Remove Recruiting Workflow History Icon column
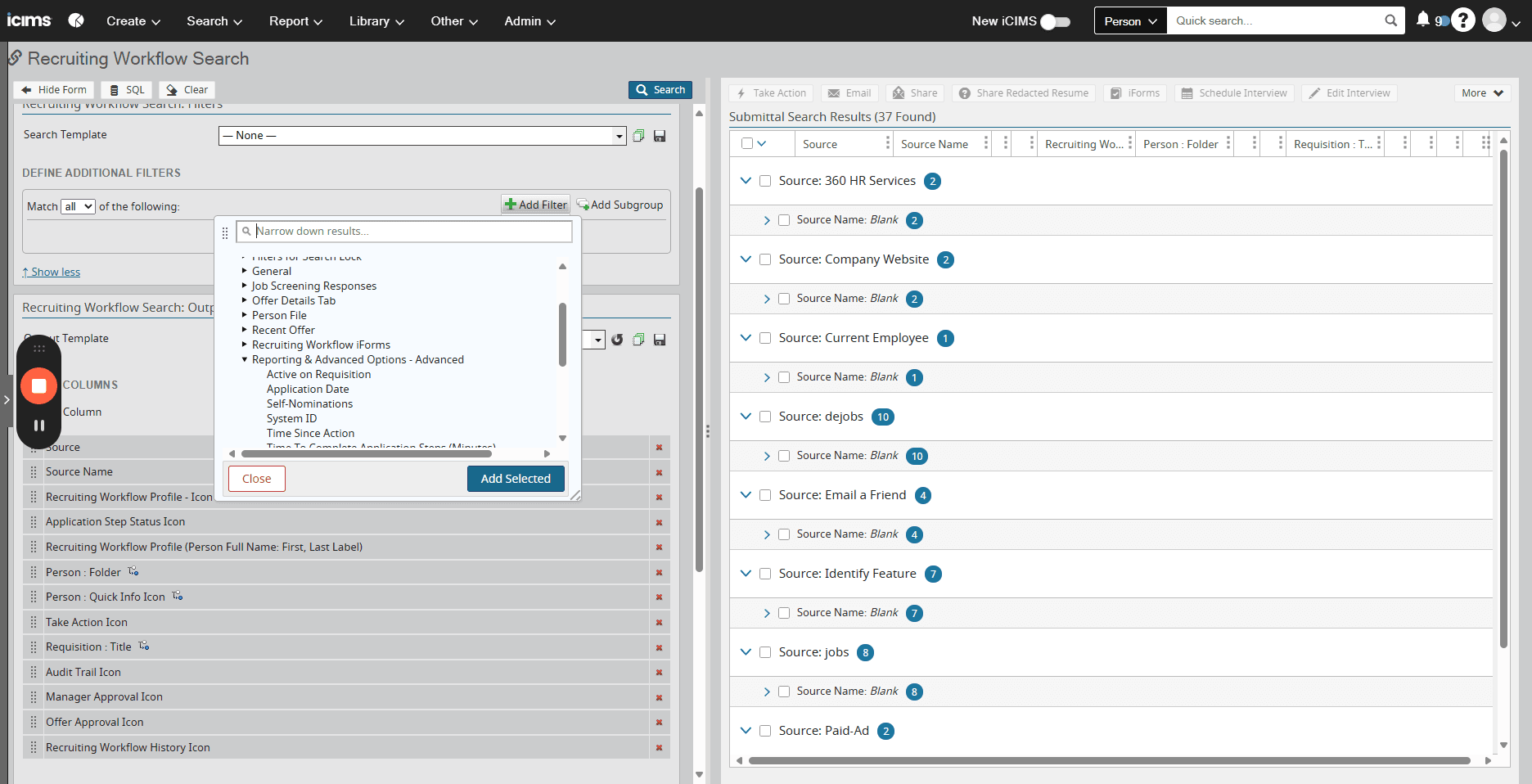The width and height of the screenshot is (1532, 784). [x=659, y=748]
